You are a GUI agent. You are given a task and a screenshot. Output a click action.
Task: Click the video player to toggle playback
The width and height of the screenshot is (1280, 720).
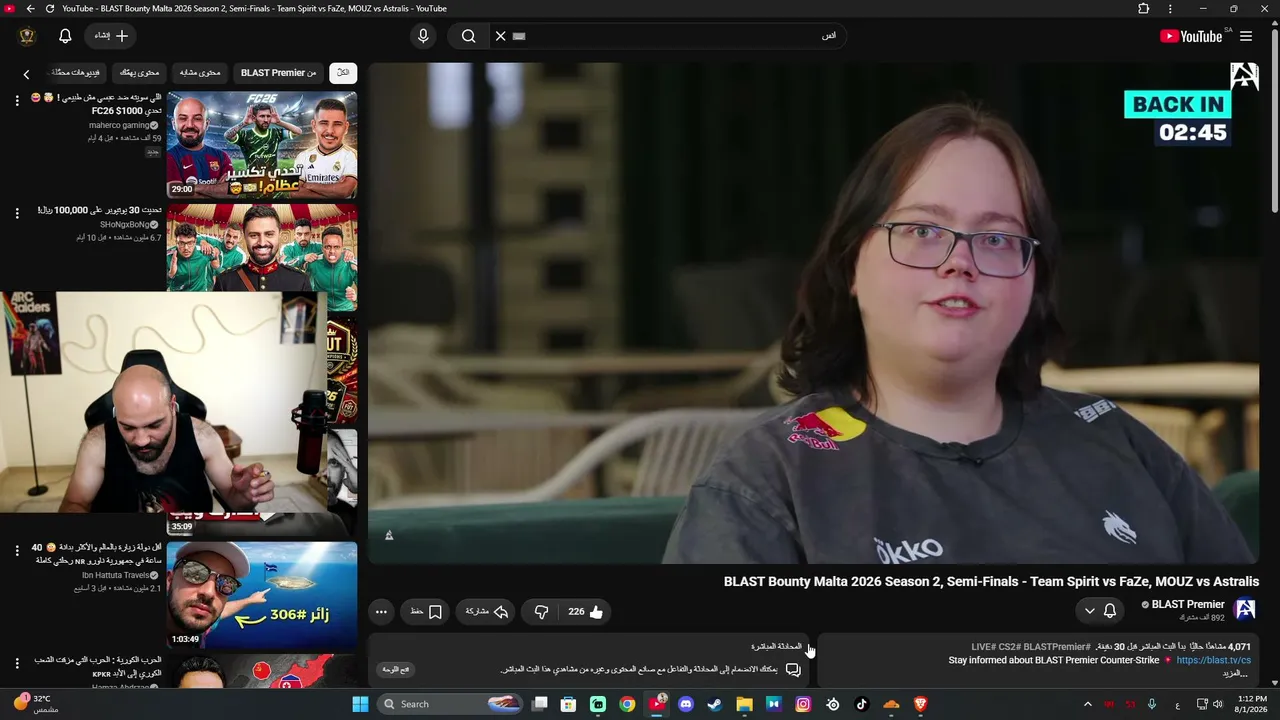814,313
